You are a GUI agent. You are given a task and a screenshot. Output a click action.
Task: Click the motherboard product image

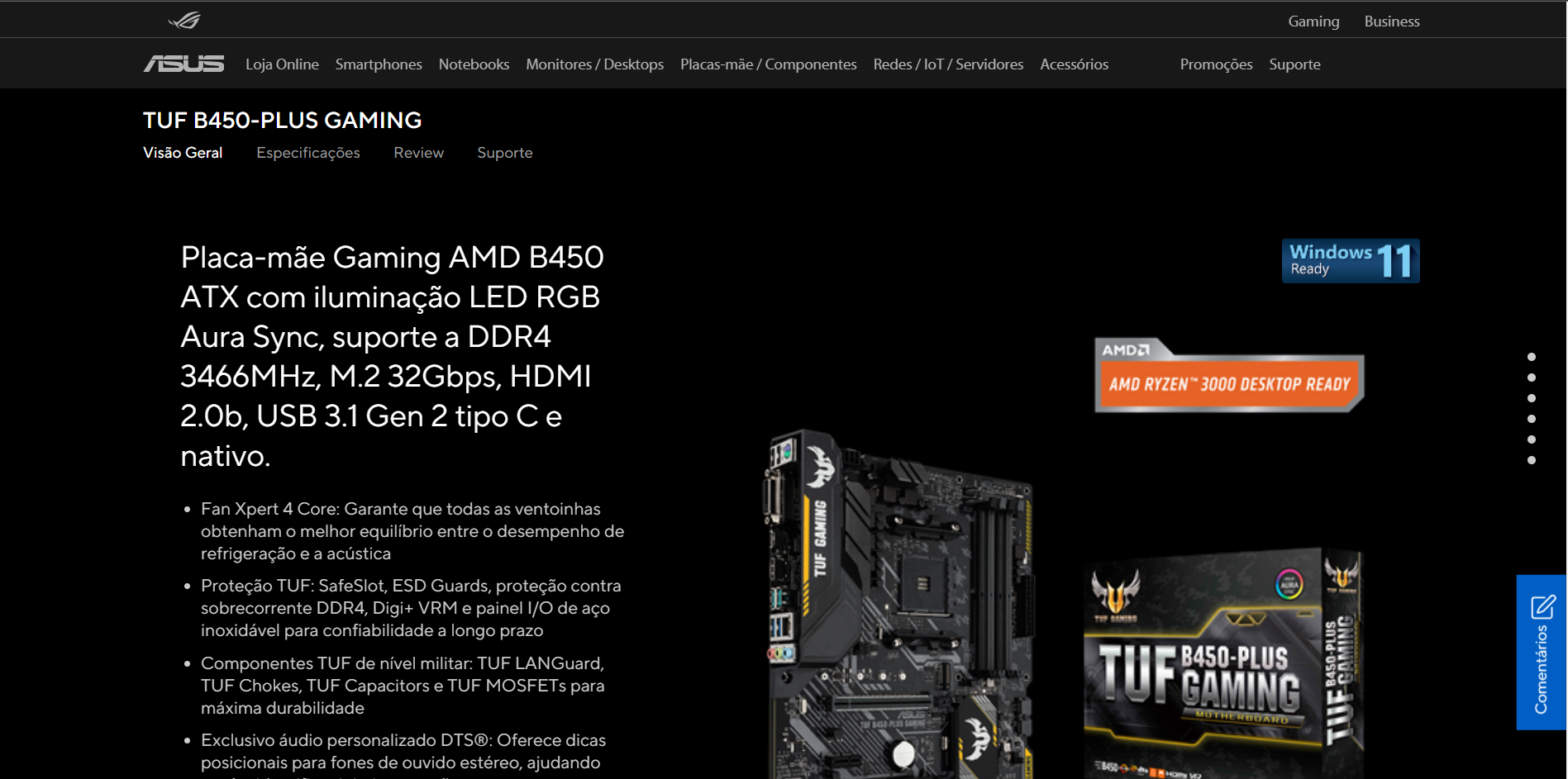coord(898,605)
